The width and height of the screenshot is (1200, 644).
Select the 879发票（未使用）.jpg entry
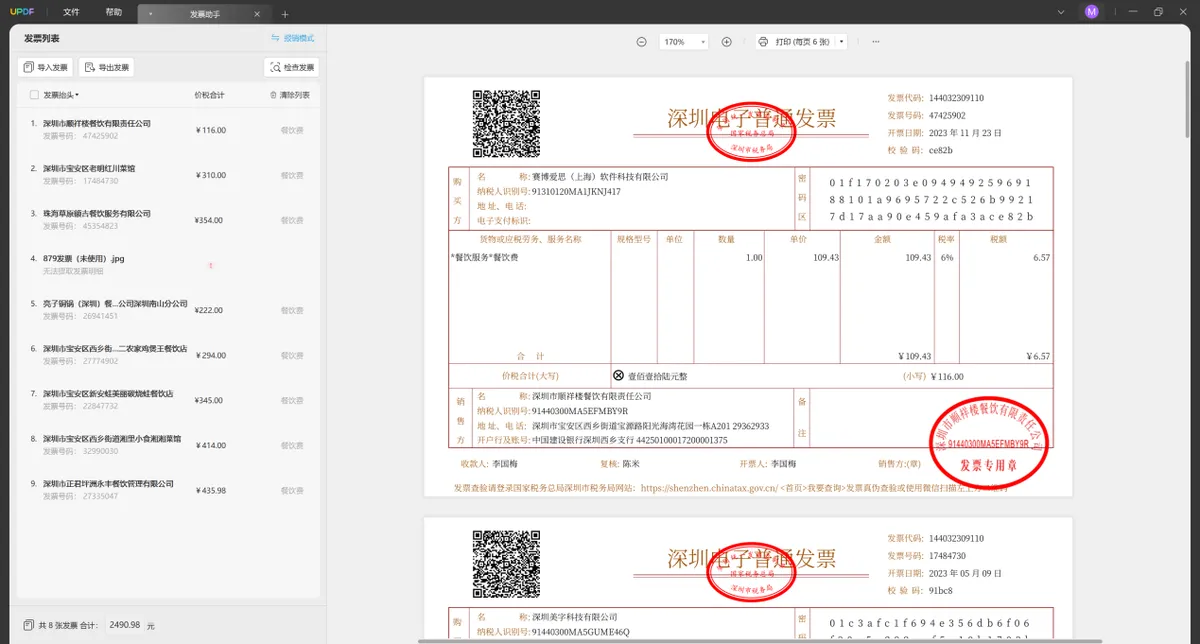coord(168,264)
